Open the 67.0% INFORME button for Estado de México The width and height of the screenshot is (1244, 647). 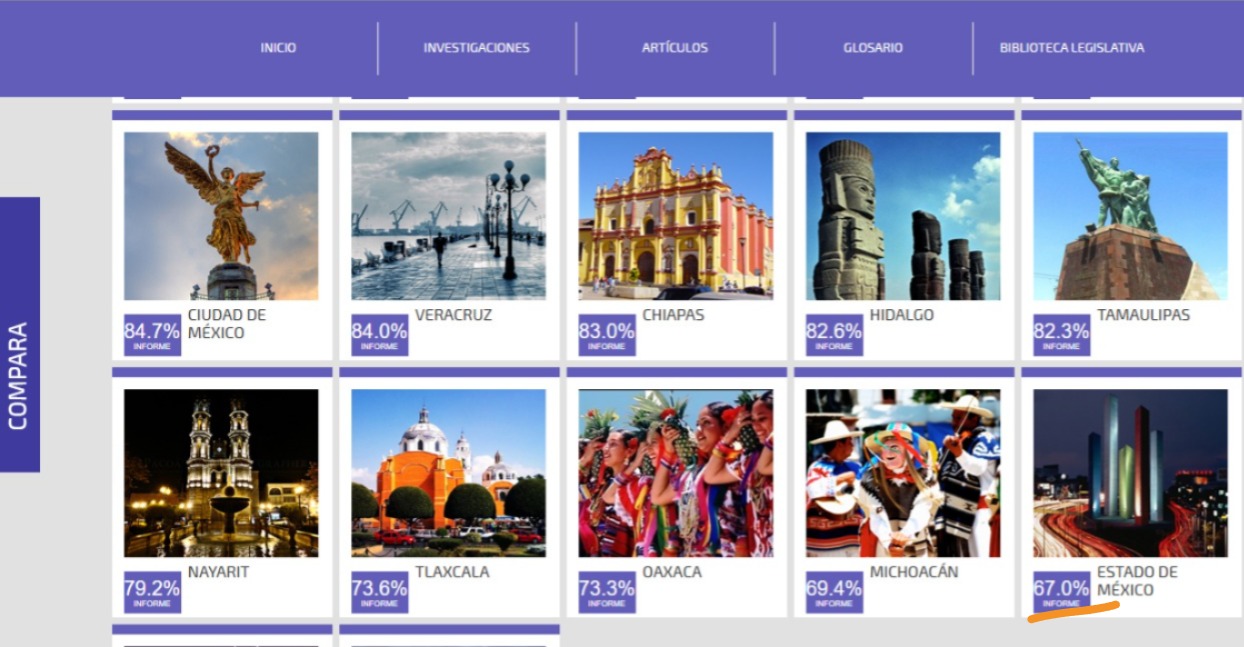pos(1062,592)
